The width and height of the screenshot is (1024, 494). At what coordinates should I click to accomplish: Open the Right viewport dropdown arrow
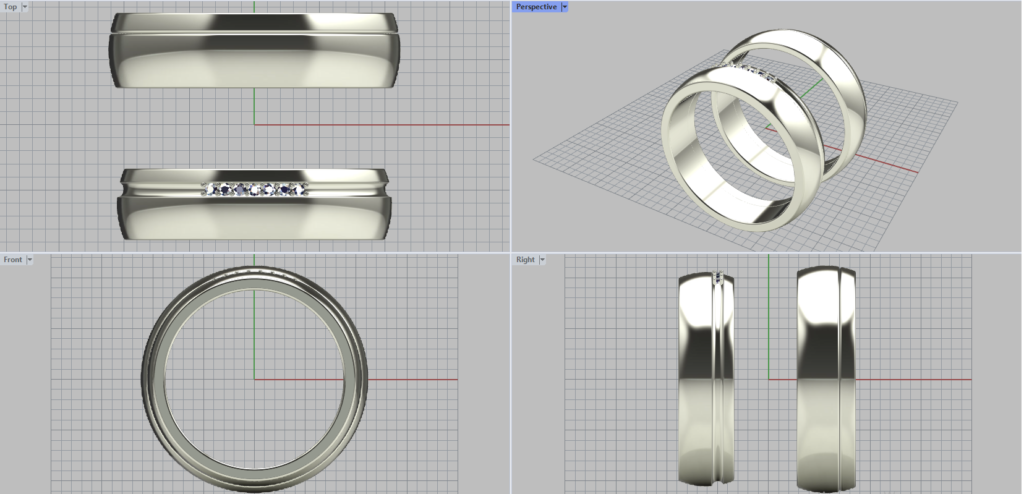(x=542, y=259)
